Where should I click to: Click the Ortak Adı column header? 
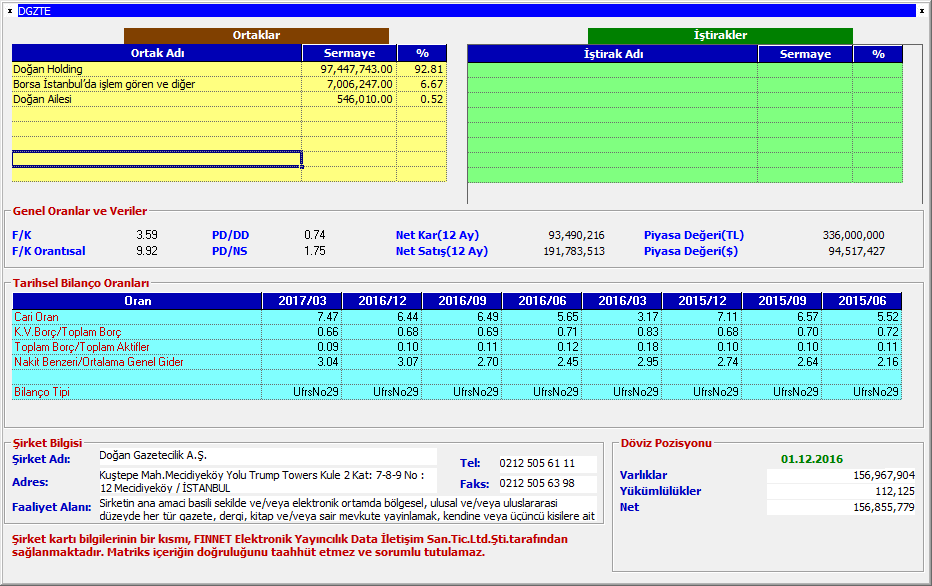(157, 53)
